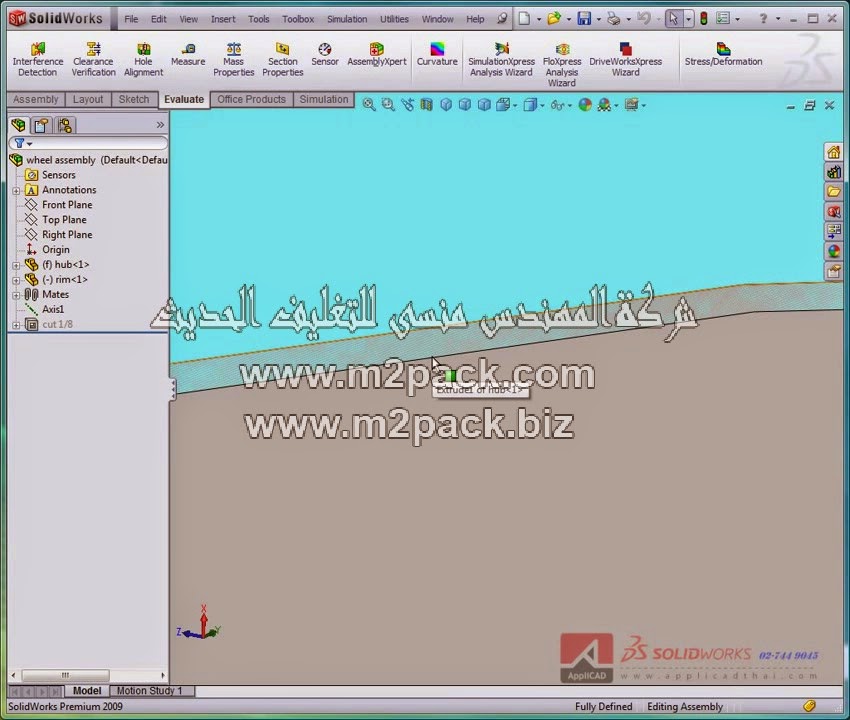Open the Tools menu
This screenshot has height=720, width=850.
tap(259, 19)
